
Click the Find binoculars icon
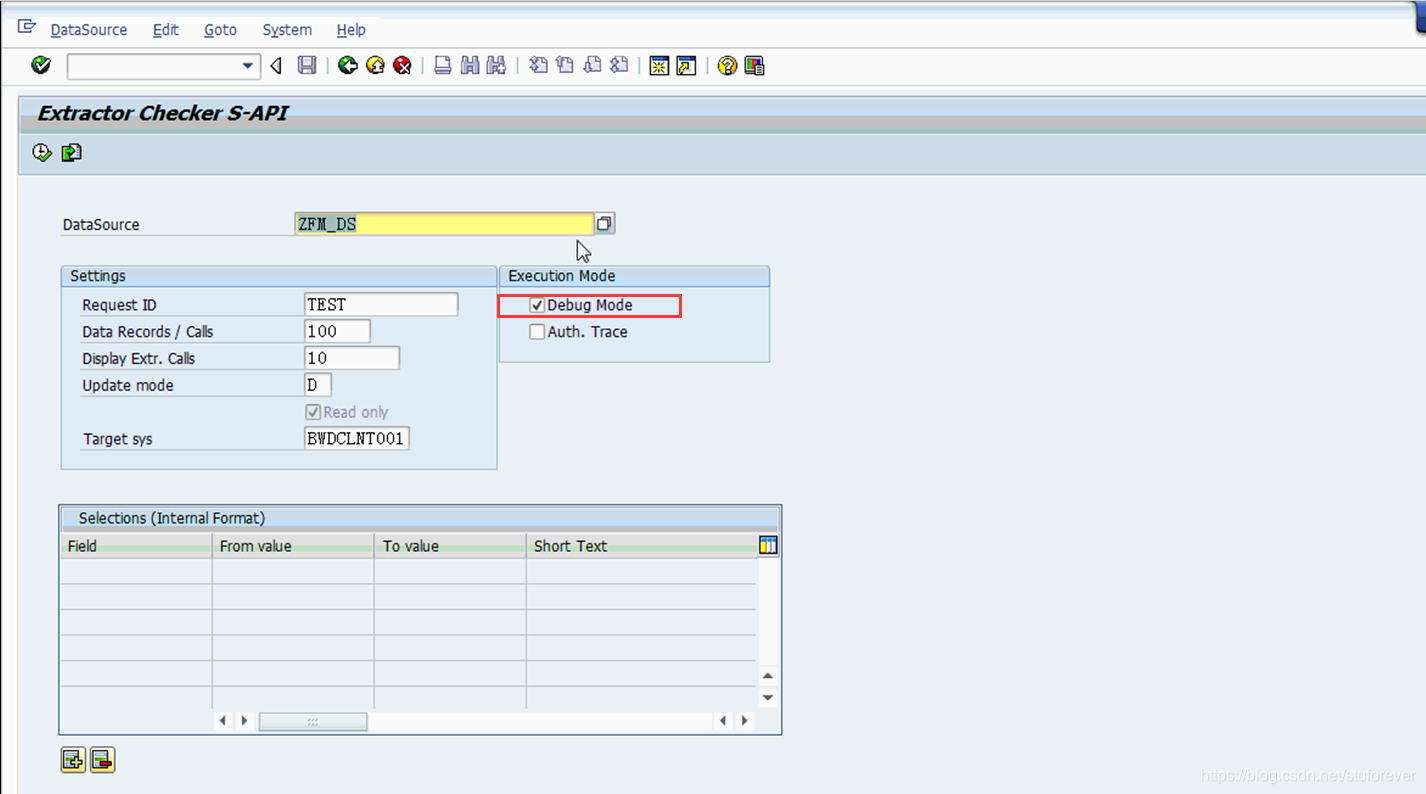(469, 65)
